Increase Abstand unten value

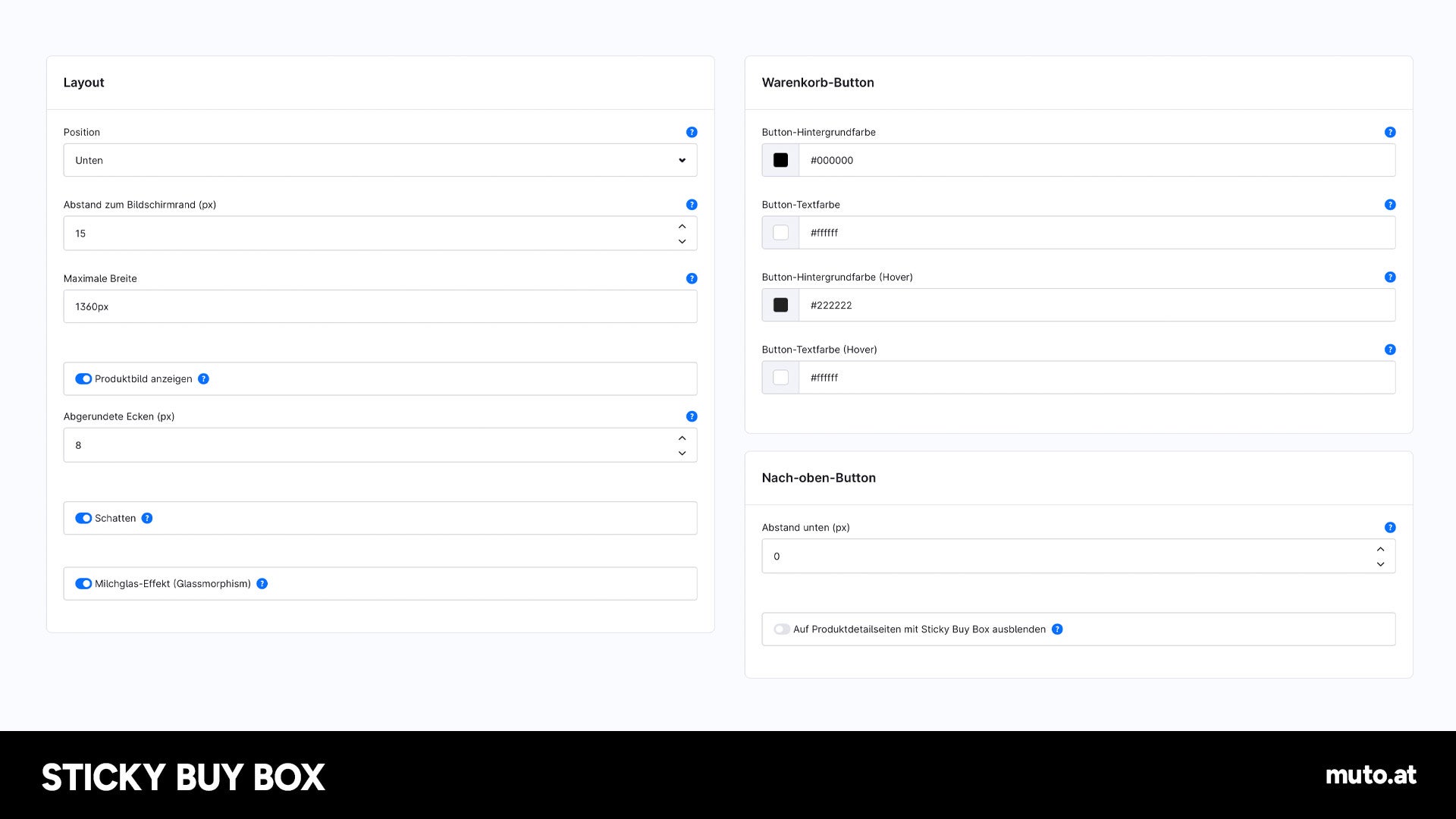1380,549
